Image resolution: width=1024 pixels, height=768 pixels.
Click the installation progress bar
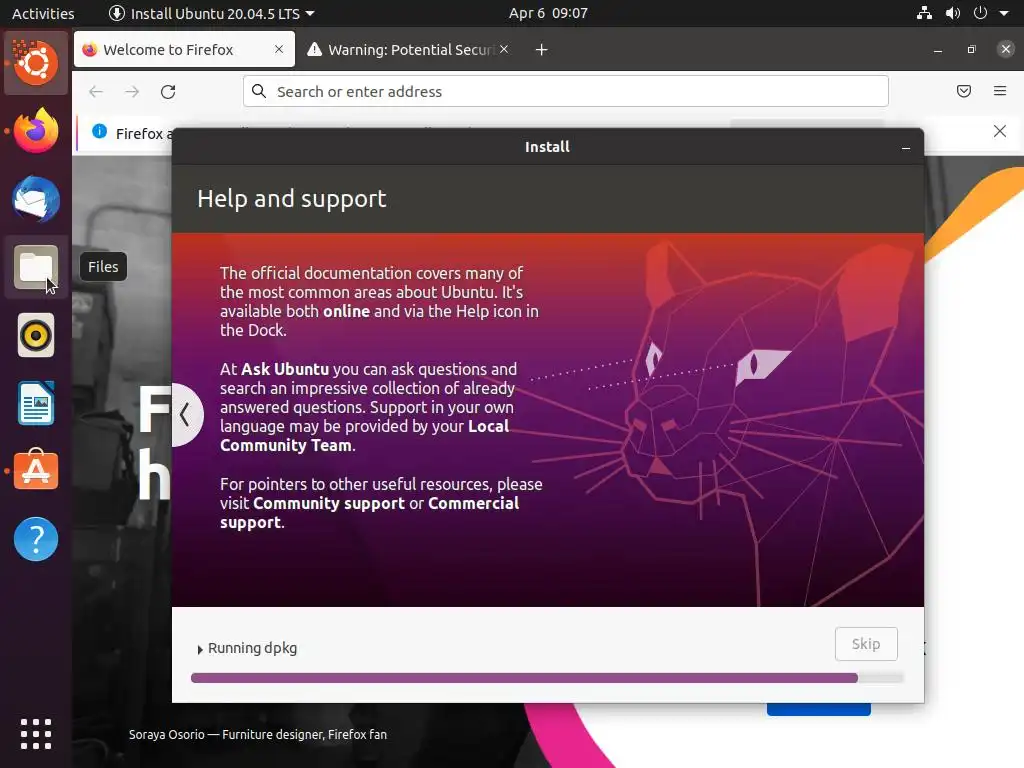tap(547, 678)
